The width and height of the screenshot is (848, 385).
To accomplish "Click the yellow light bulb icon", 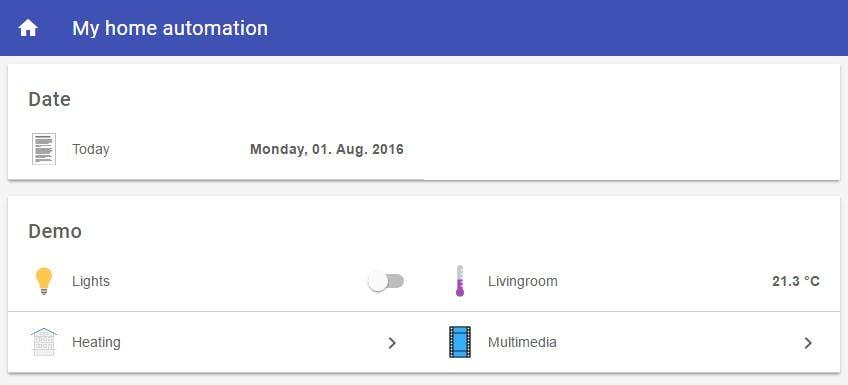I will (x=44, y=281).
